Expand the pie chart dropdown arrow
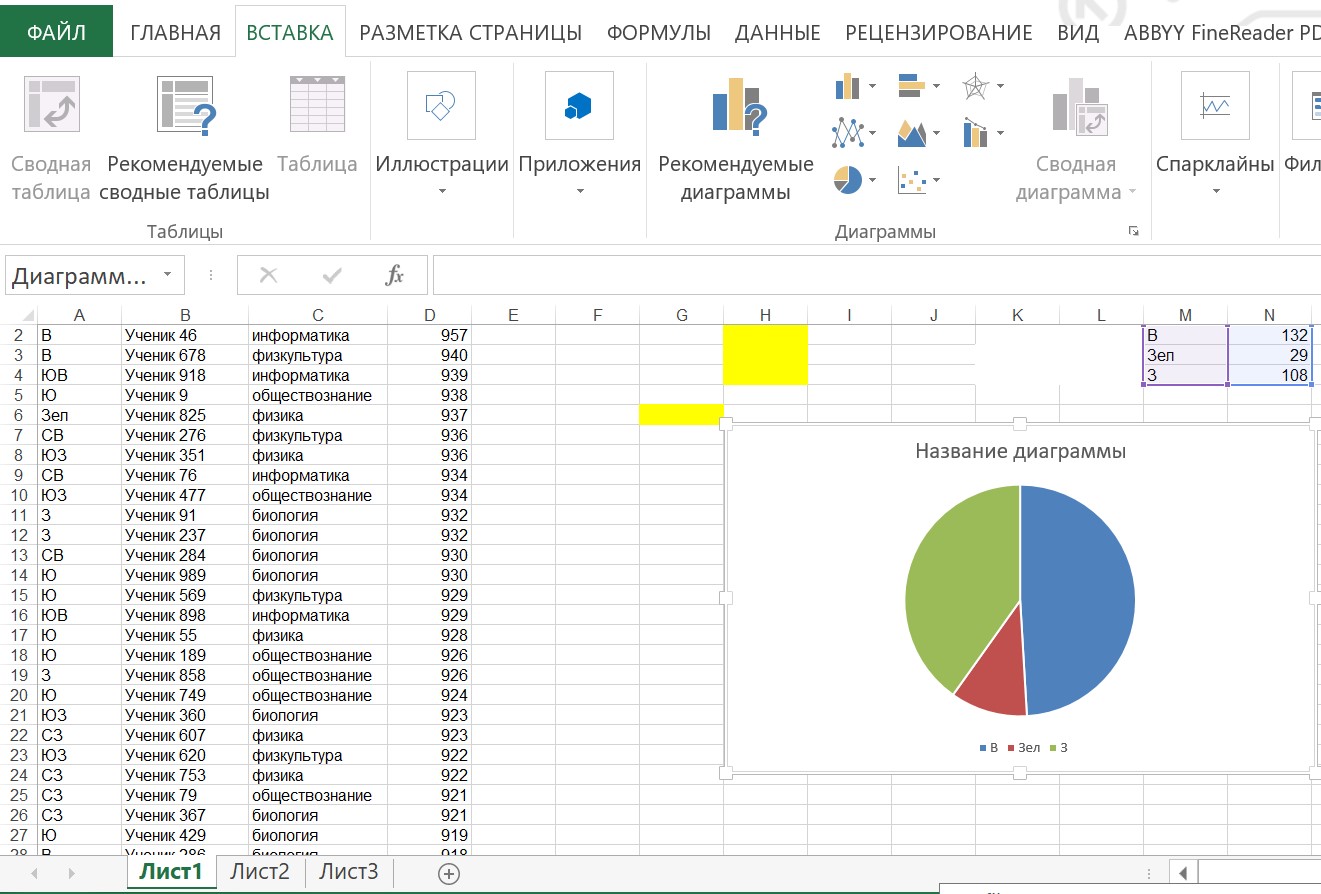Screen dimensions: 1321x894 click(872, 181)
